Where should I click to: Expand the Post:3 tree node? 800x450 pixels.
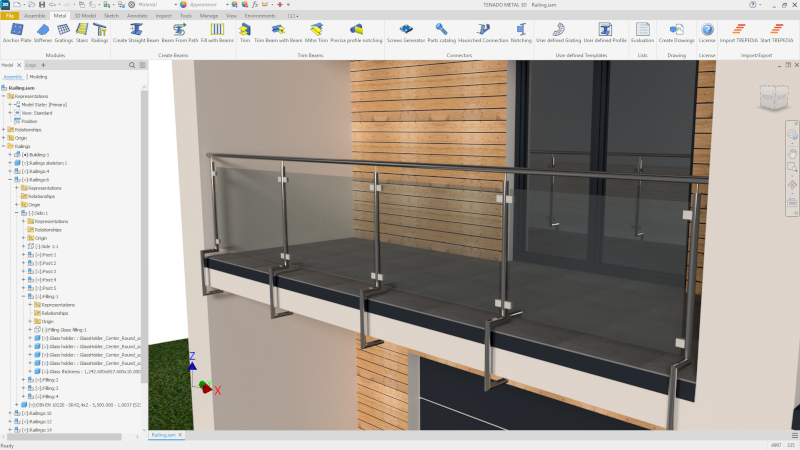click(23, 271)
